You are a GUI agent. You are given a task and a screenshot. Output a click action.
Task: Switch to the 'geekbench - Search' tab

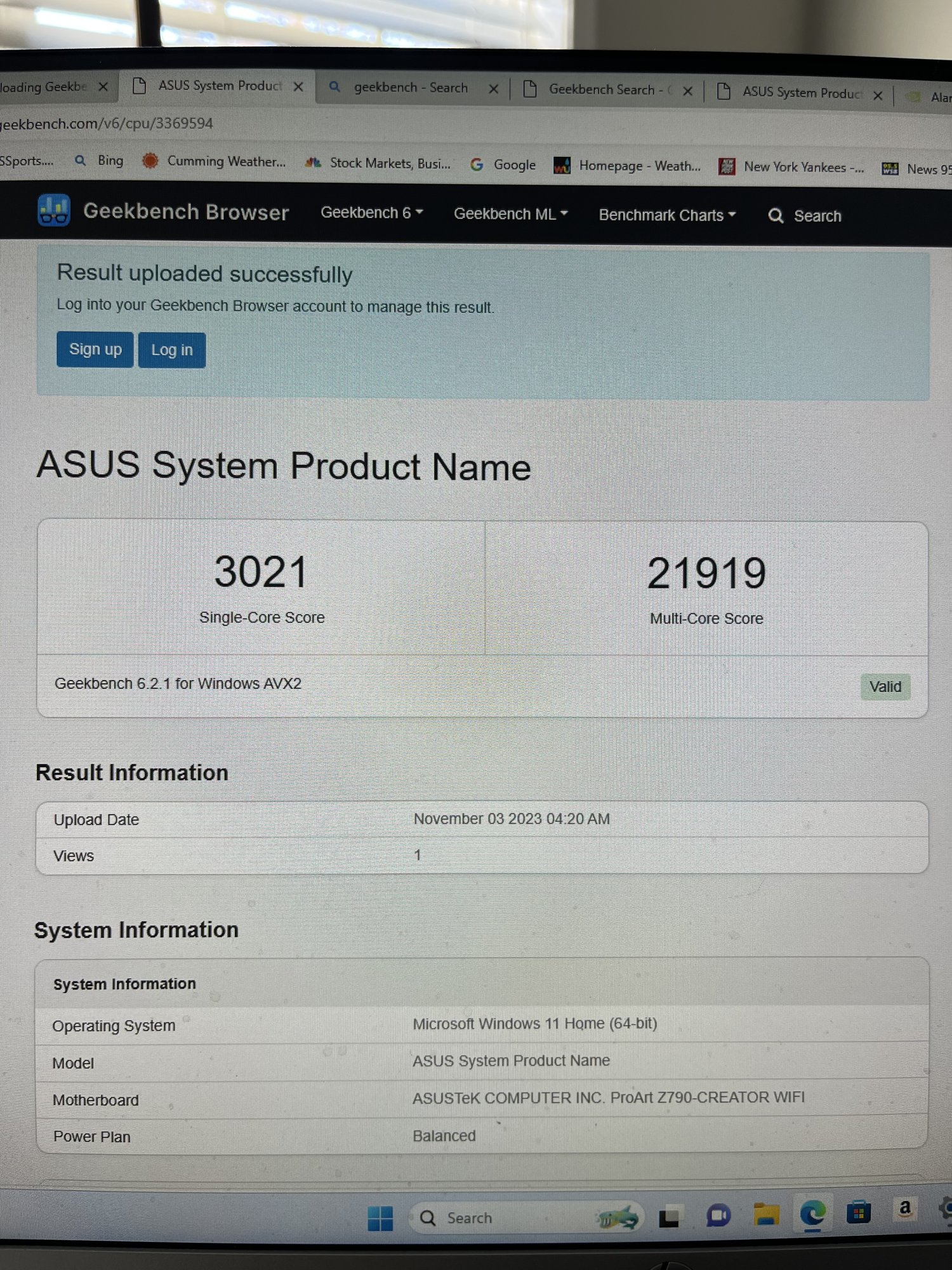(x=410, y=88)
